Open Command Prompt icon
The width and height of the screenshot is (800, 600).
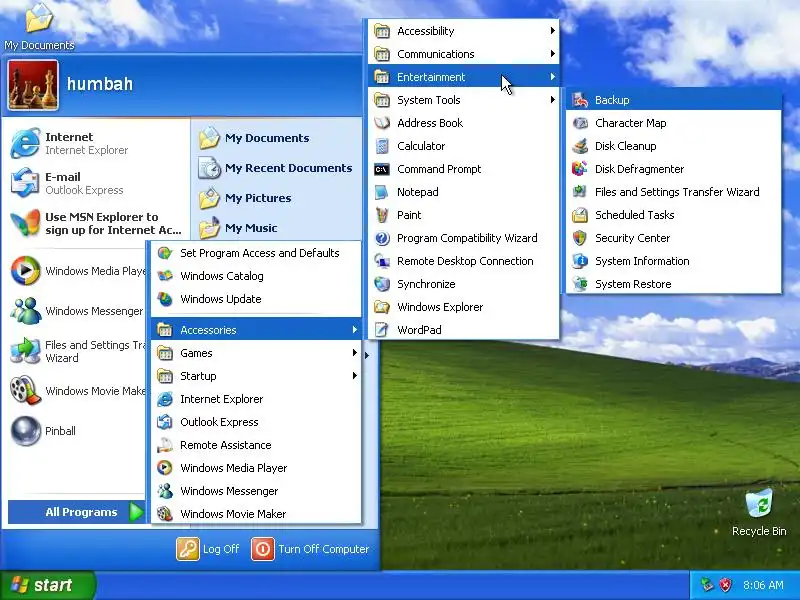point(382,169)
